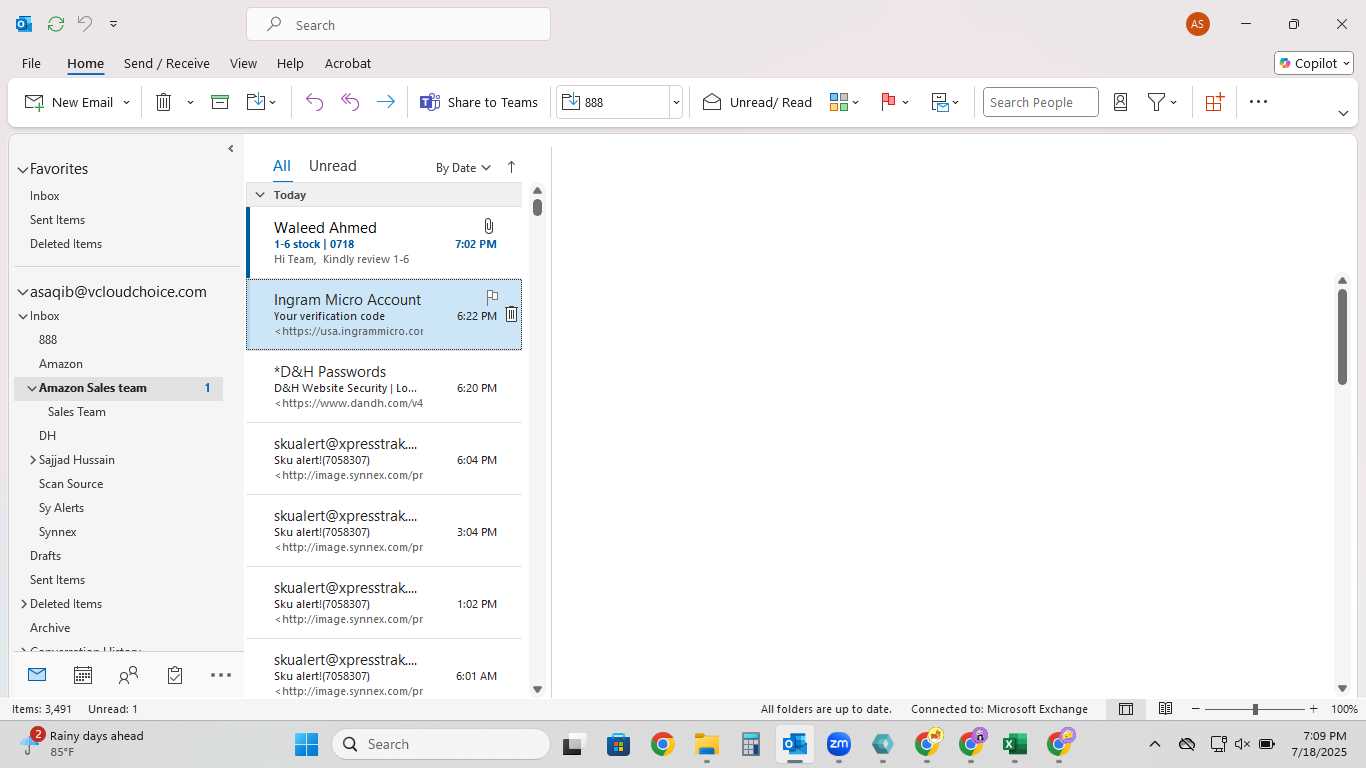Click the Archive icon in the ribbon

[220, 102]
